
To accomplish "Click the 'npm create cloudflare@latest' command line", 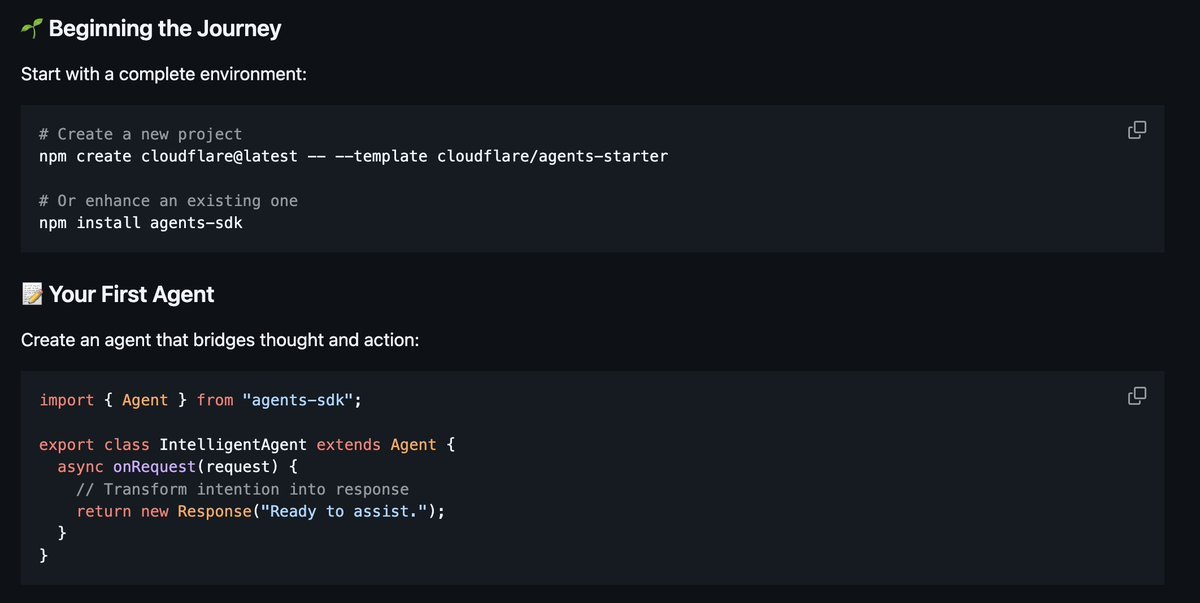I will 353,156.
